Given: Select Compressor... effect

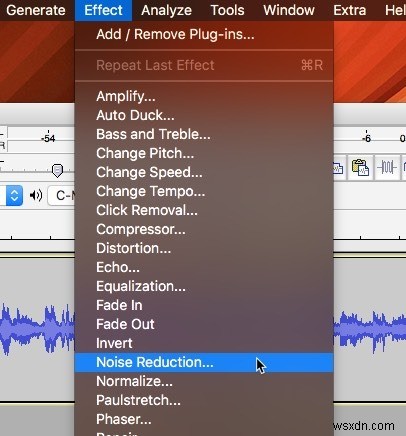Looking at the screenshot, I should click(x=204, y=229).
